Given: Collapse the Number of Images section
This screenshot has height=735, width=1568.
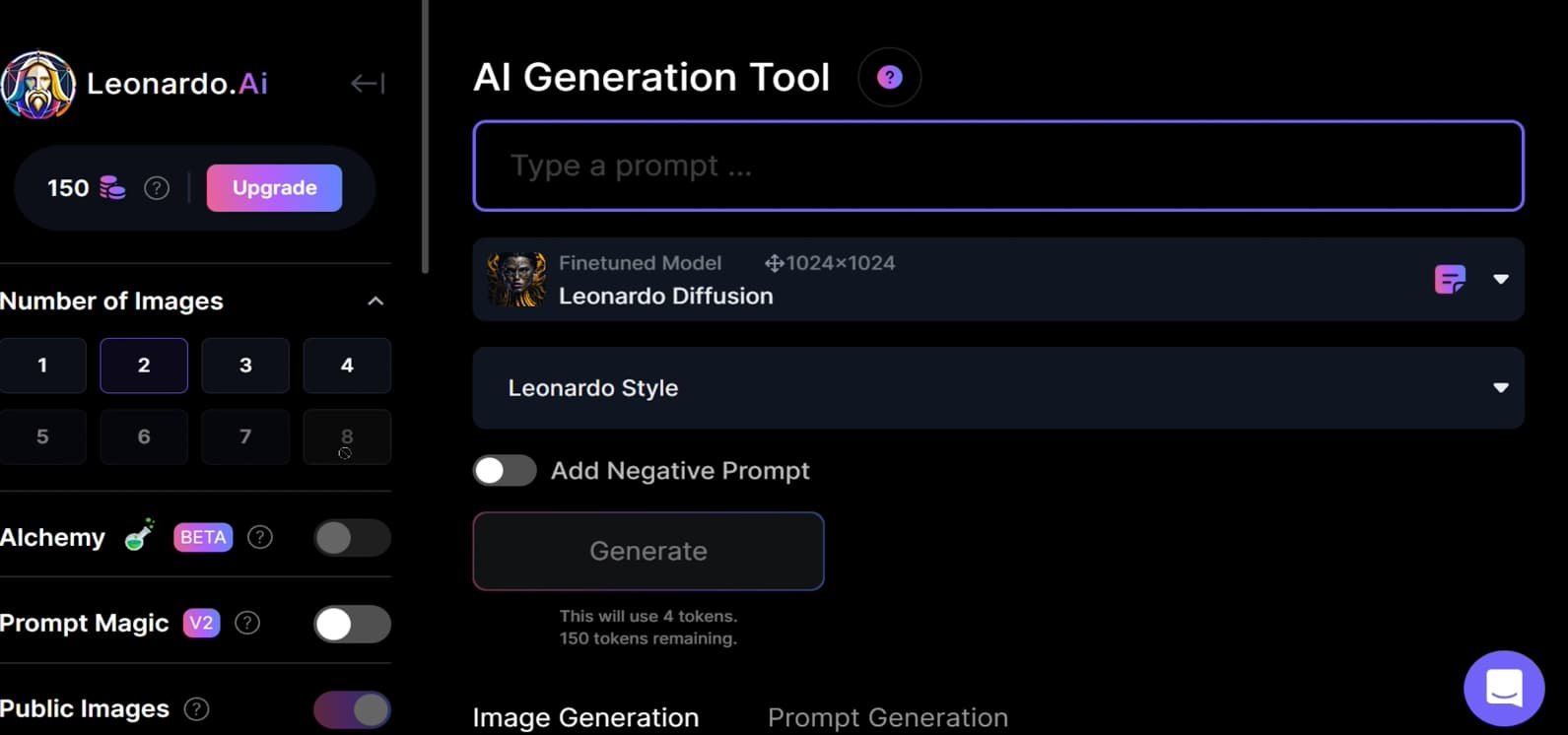Looking at the screenshot, I should pyautogui.click(x=375, y=301).
